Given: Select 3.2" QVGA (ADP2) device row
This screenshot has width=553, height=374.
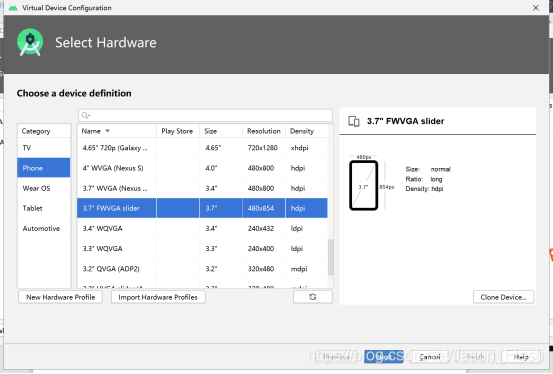Looking at the screenshot, I should 202,269.
